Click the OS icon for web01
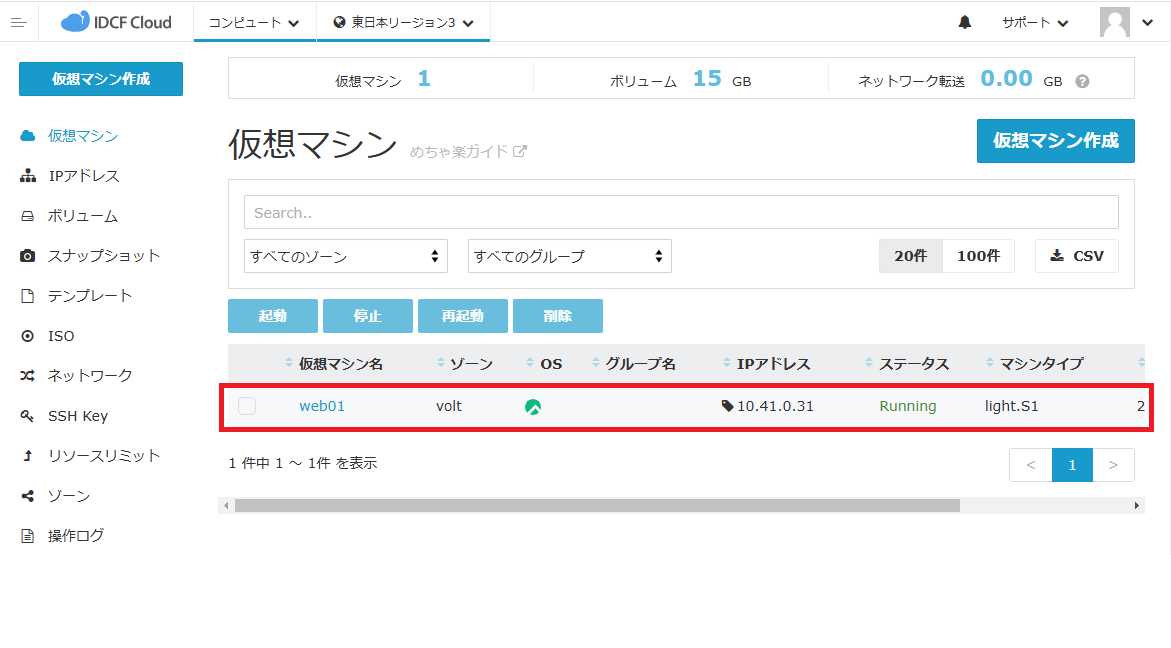Viewport: 1171px width, 648px height. pyautogui.click(x=533, y=407)
